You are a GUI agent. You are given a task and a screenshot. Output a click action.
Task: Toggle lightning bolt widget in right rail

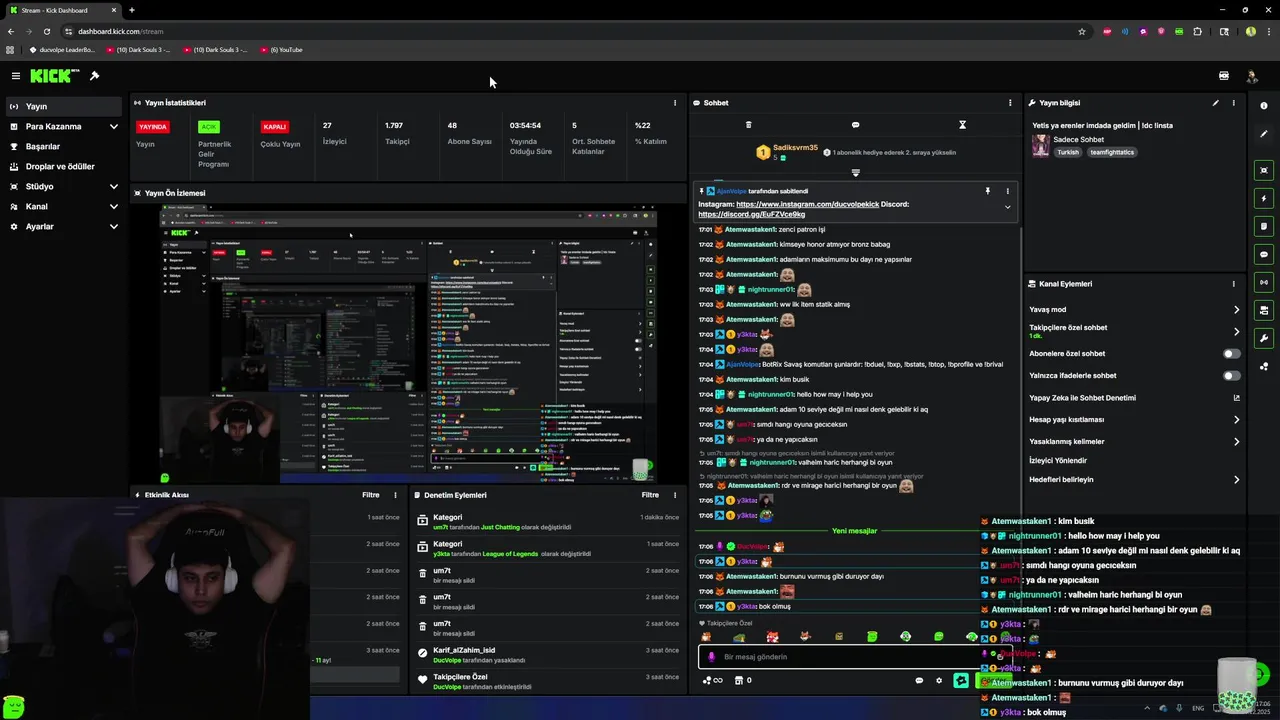tap(1264, 199)
